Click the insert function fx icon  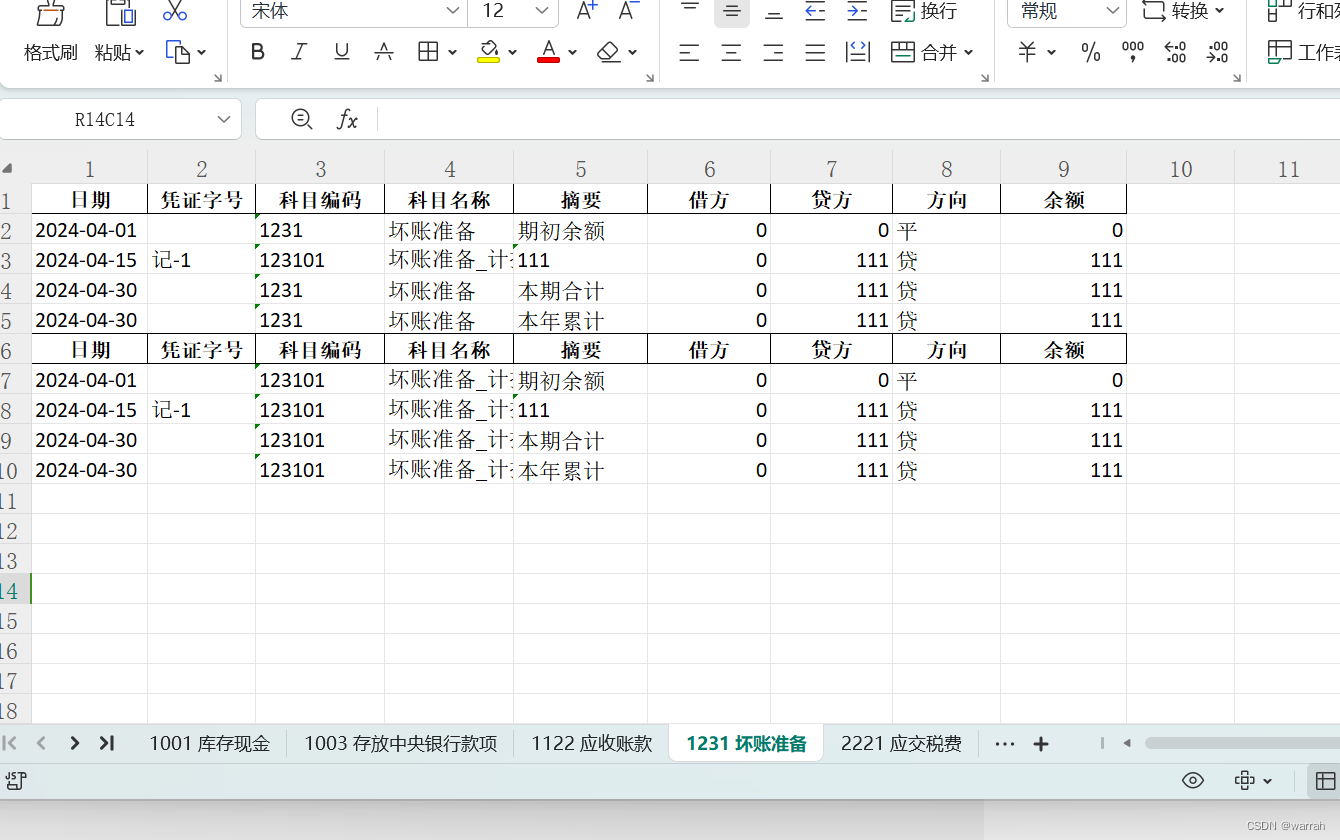(346, 120)
